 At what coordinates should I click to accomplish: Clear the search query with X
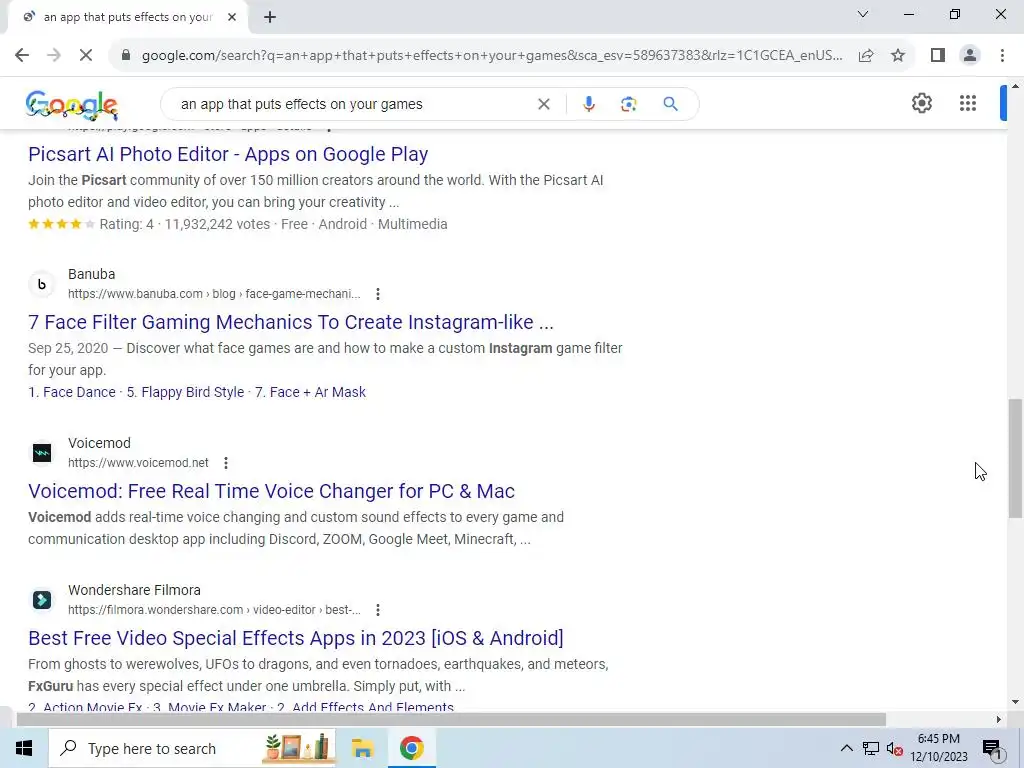[x=543, y=104]
